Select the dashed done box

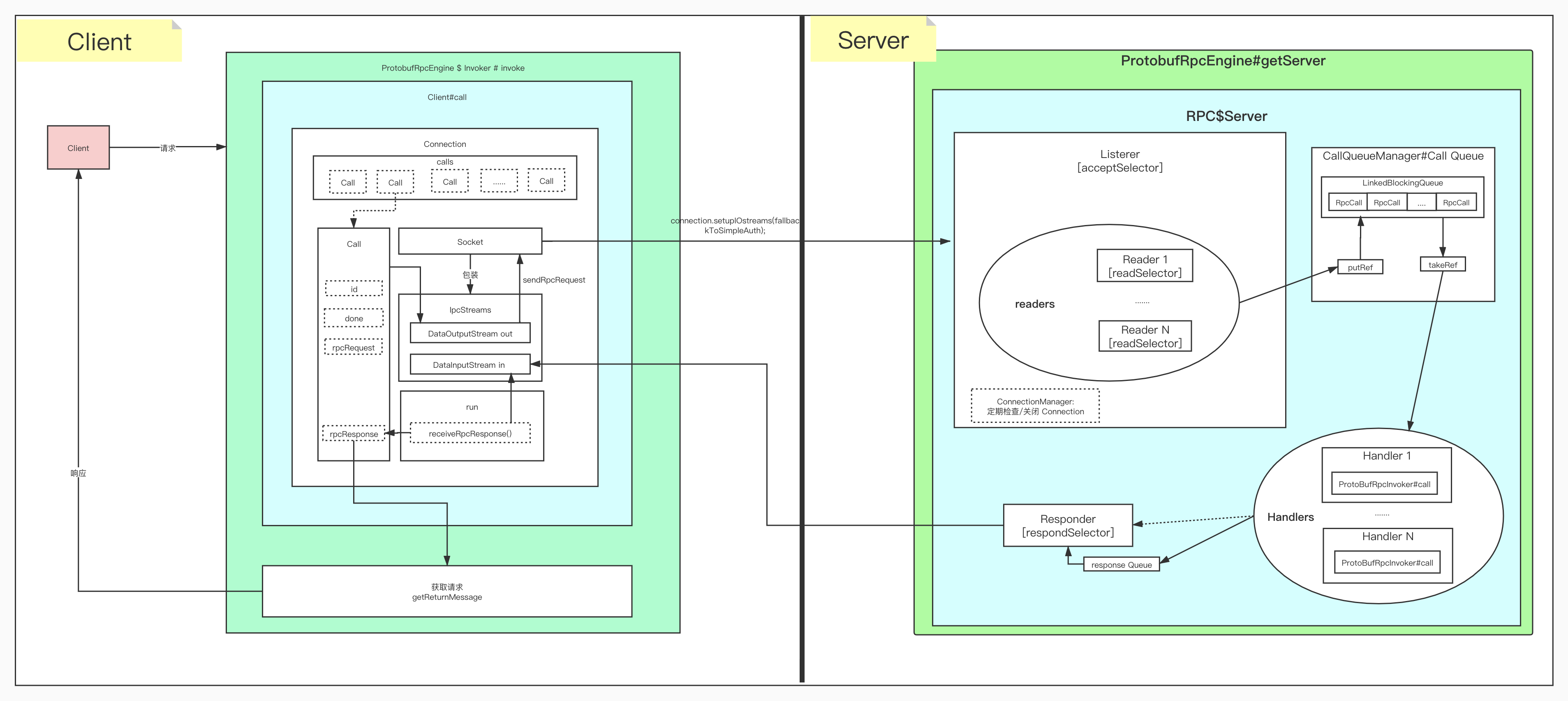[354, 318]
